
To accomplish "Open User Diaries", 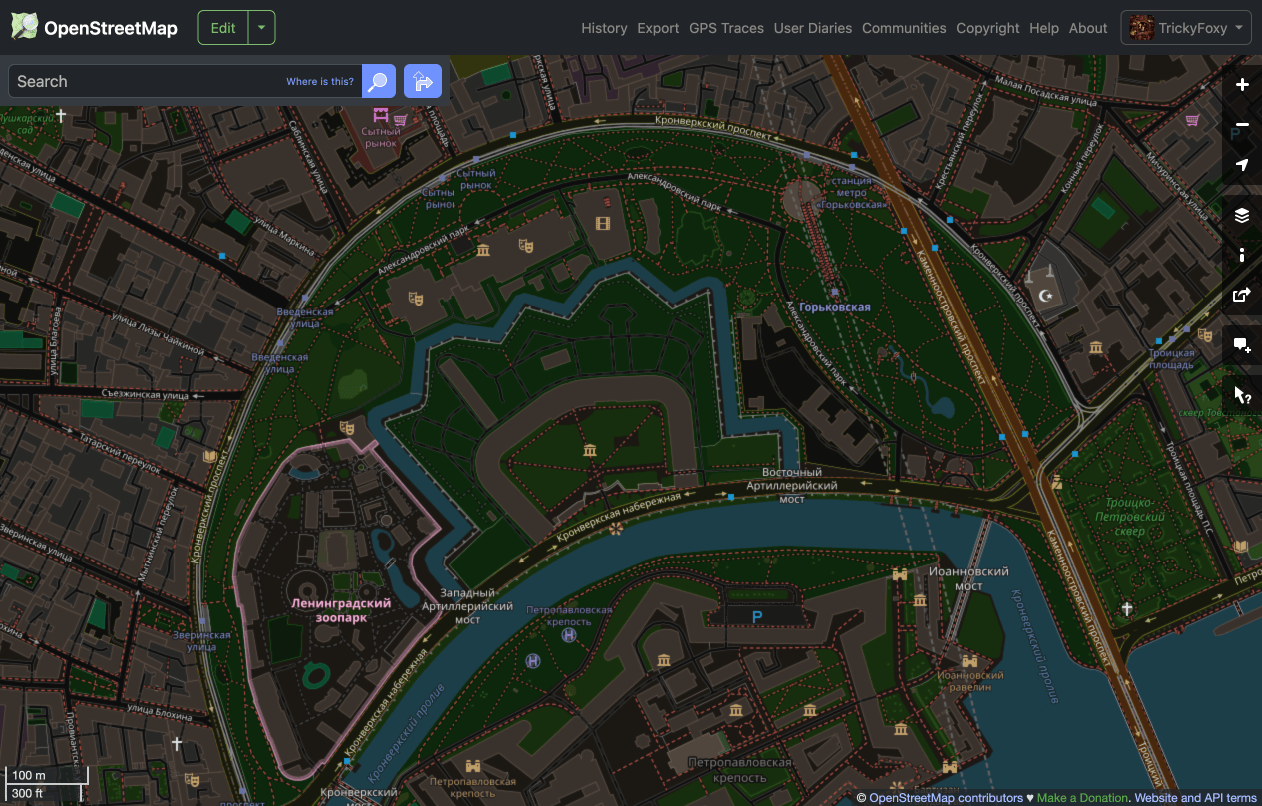I will pos(813,28).
